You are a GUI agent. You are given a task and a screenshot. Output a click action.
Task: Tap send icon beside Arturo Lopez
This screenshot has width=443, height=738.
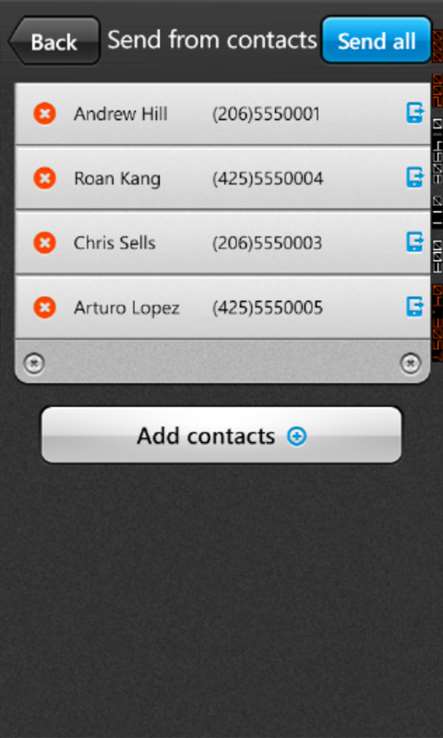point(415,307)
